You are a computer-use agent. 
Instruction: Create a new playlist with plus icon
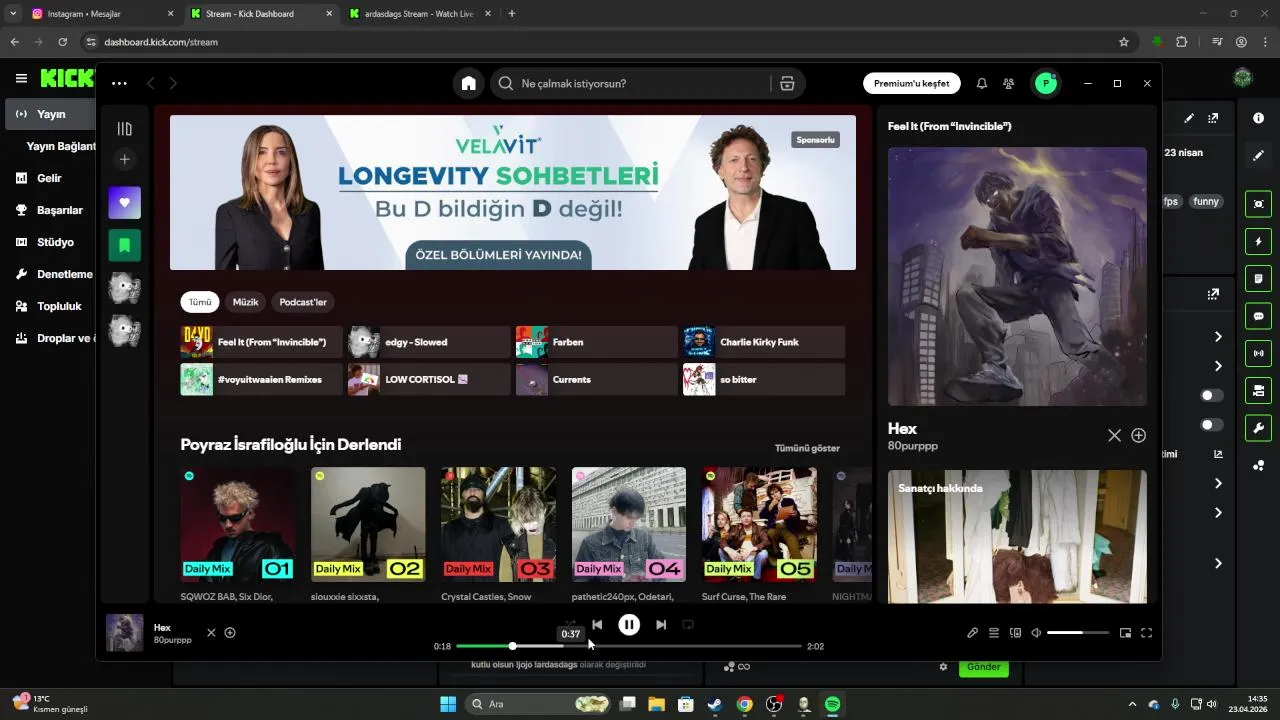(125, 159)
